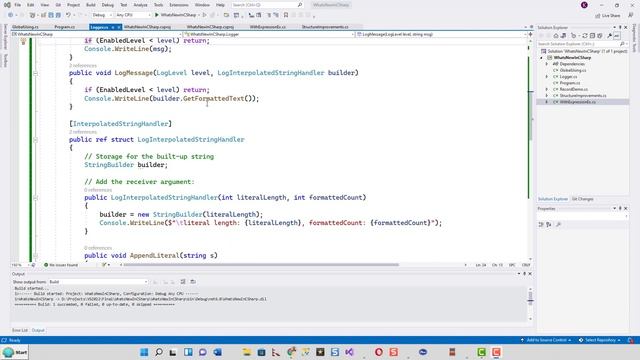The height and width of the screenshot is (360, 640).
Task: Click Home icon in Solution Explorer toolbar
Action: pyautogui.click(x=556, y=36)
